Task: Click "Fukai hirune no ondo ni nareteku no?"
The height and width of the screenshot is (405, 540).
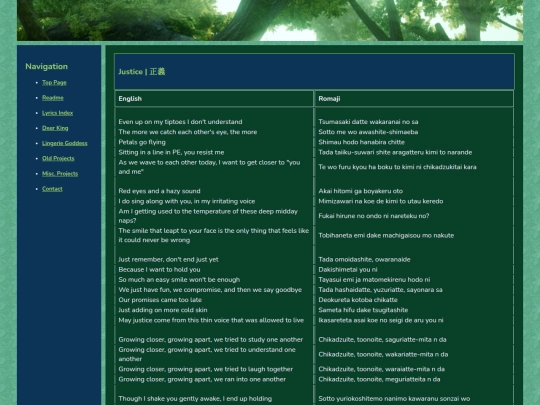Action: (374, 216)
